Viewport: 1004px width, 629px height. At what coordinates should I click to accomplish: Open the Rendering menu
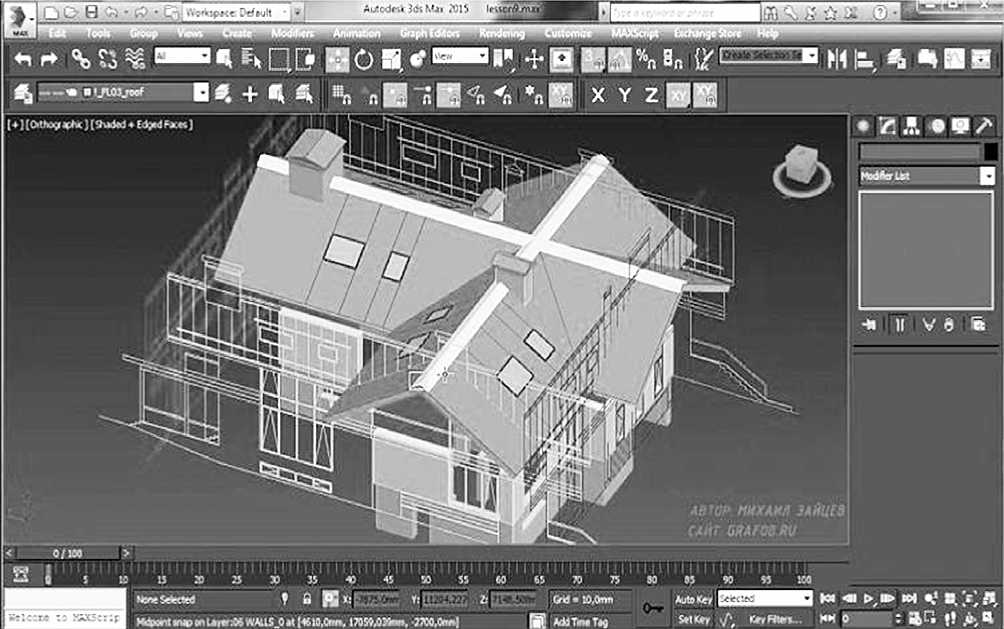502,33
